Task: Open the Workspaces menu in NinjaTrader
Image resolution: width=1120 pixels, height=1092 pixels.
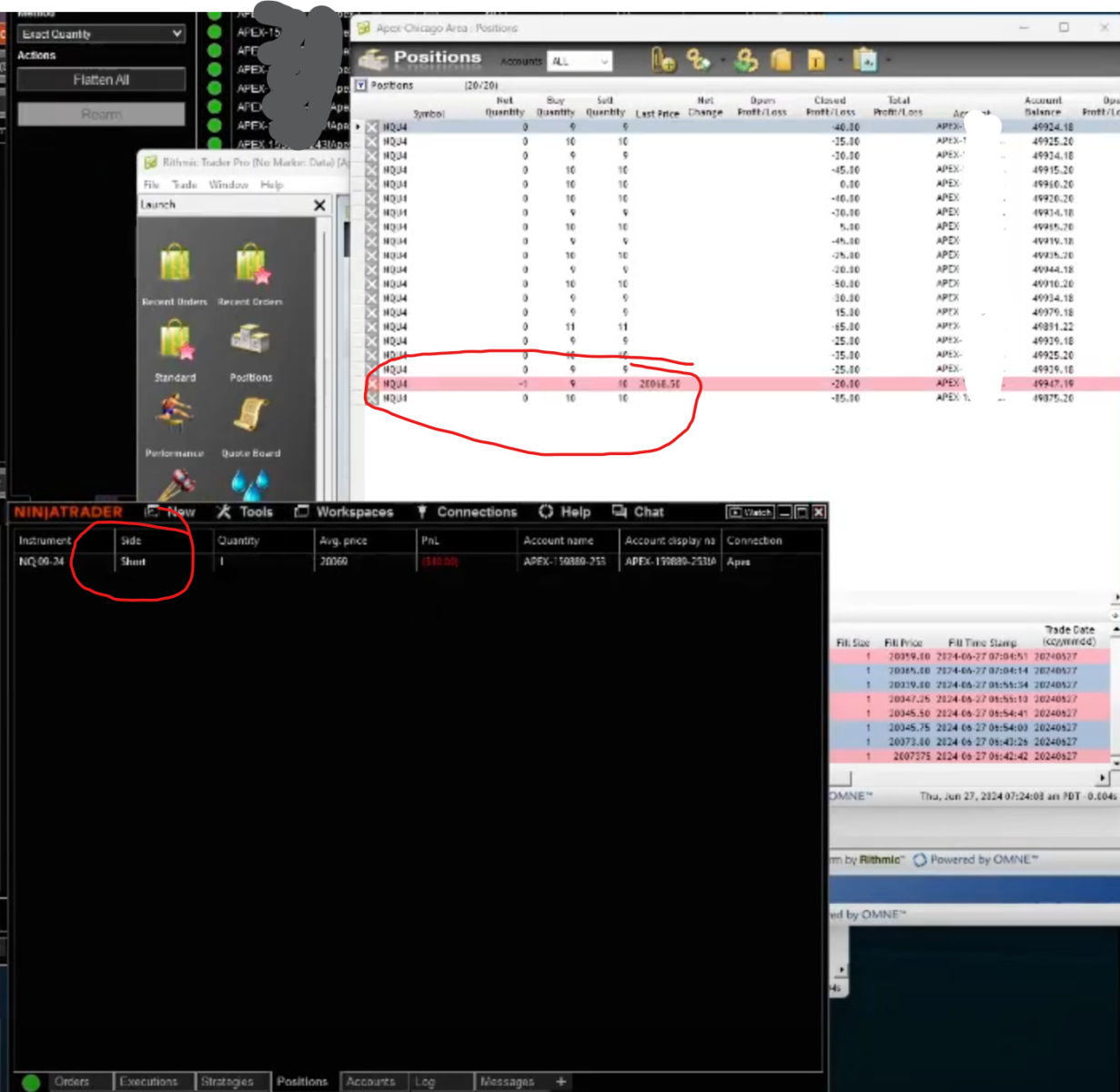Action: point(344,512)
